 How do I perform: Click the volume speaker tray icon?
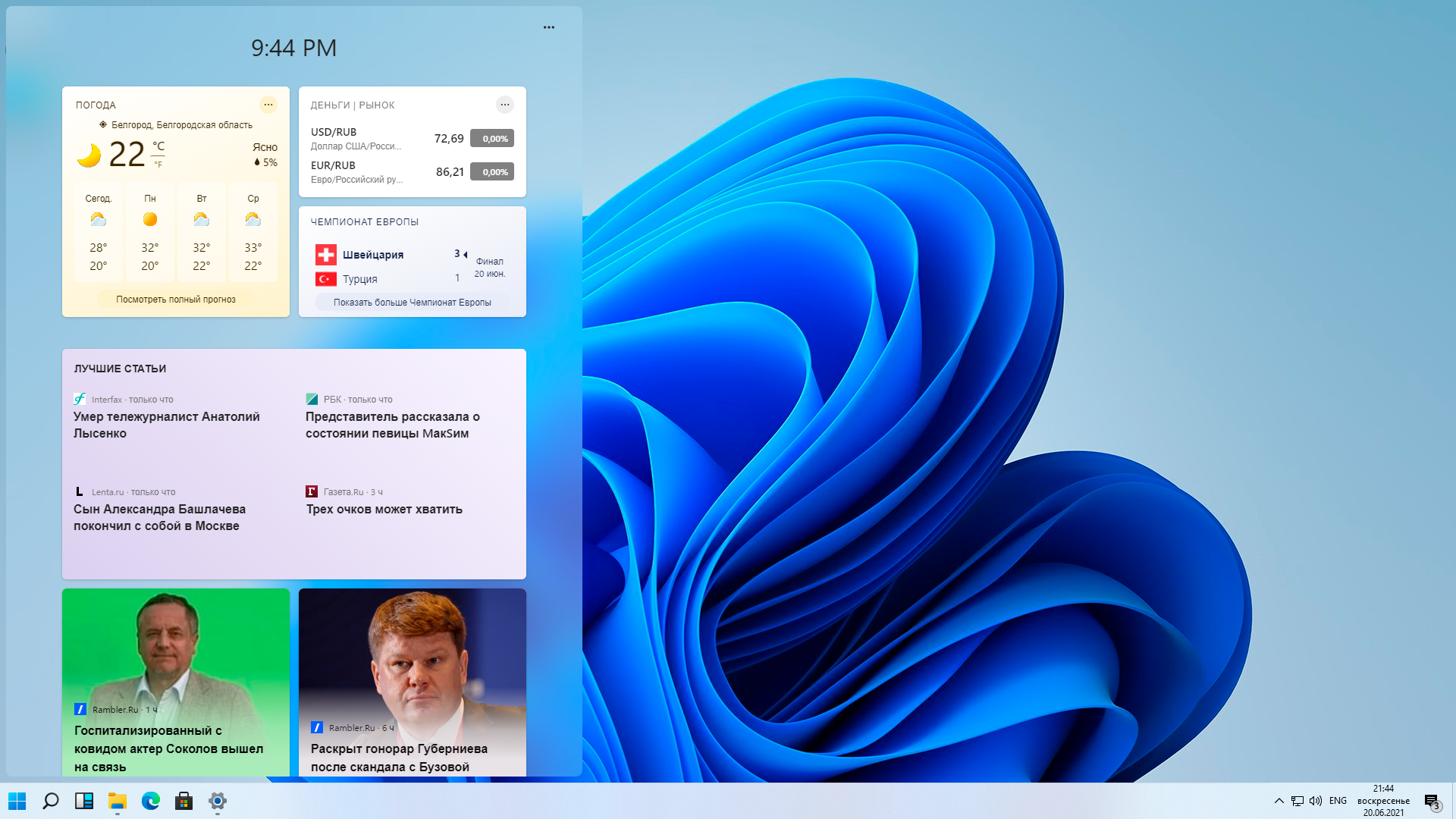tap(1316, 801)
